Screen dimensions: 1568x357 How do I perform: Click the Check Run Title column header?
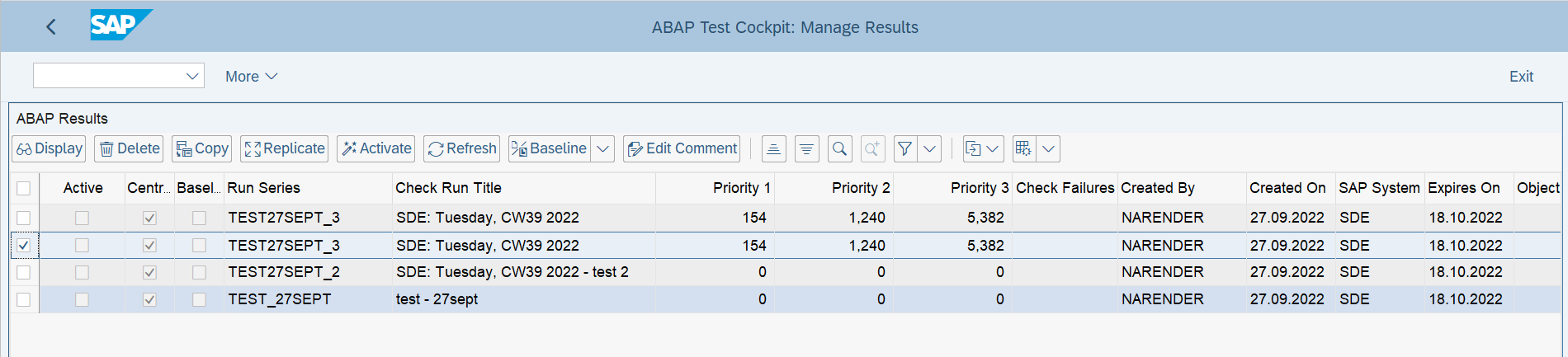[x=448, y=188]
